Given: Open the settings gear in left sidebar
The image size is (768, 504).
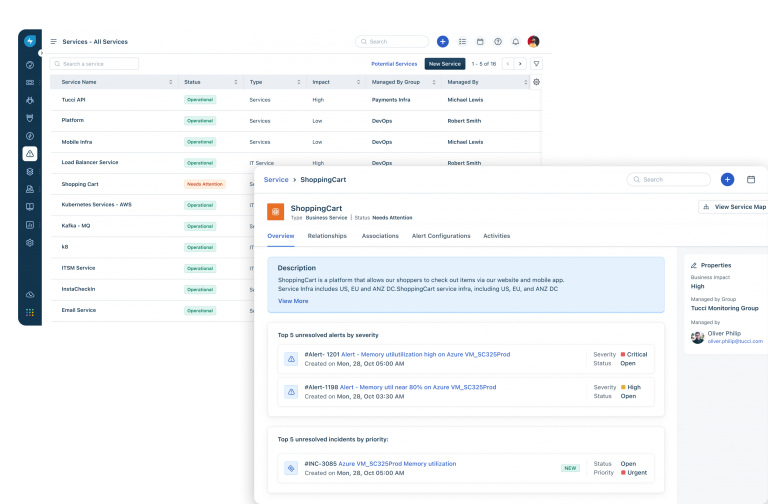Looking at the screenshot, I should click(30, 242).
